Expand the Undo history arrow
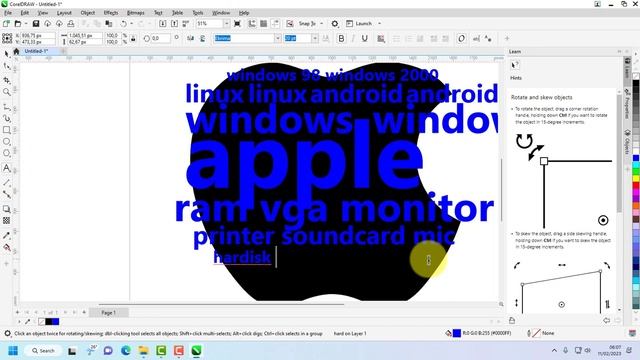 (x=131, y=24)
